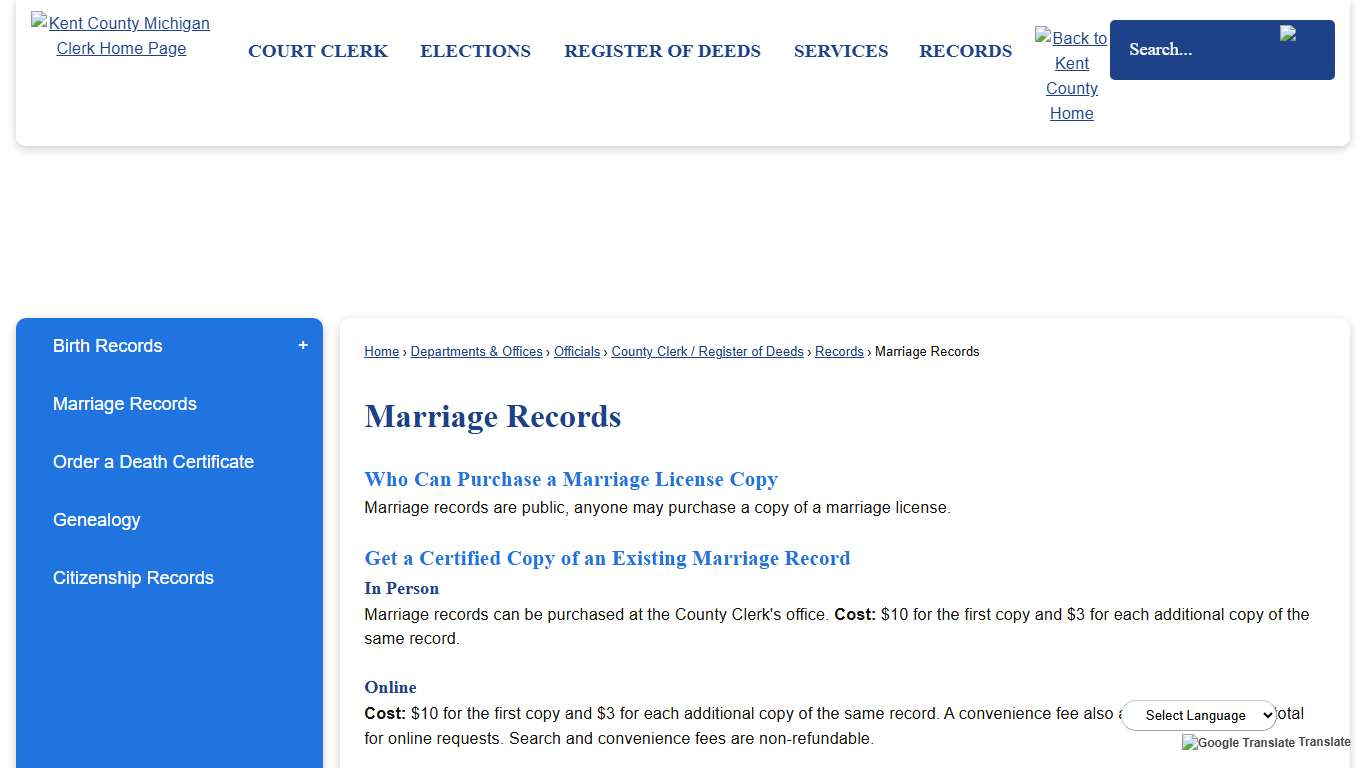Expand the Birth Records section with the plus
Viewport: 1366px width, 768px height.
302,345
